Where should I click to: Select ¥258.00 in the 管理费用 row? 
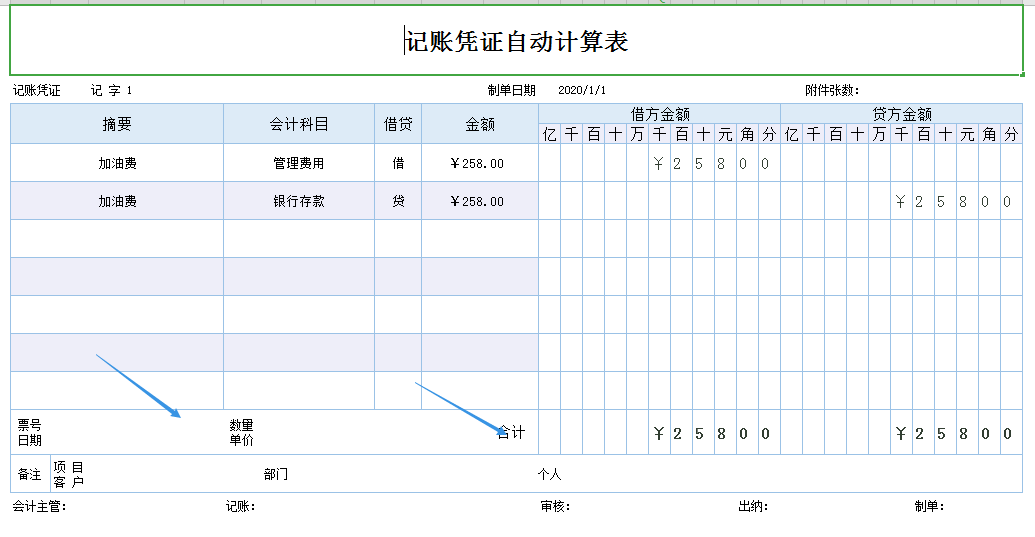[x=480, y=163]
